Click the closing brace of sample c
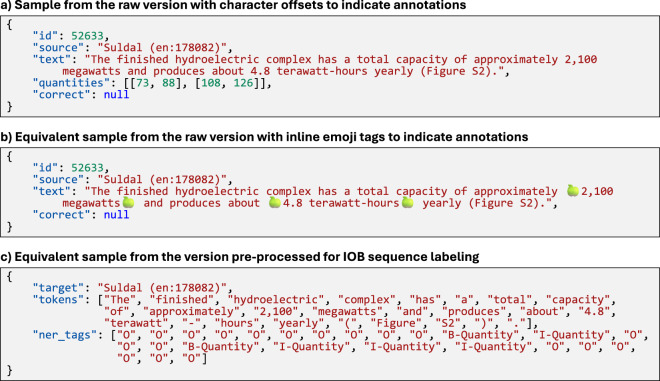Screen dimensions: 660x381 pos(10,370)
